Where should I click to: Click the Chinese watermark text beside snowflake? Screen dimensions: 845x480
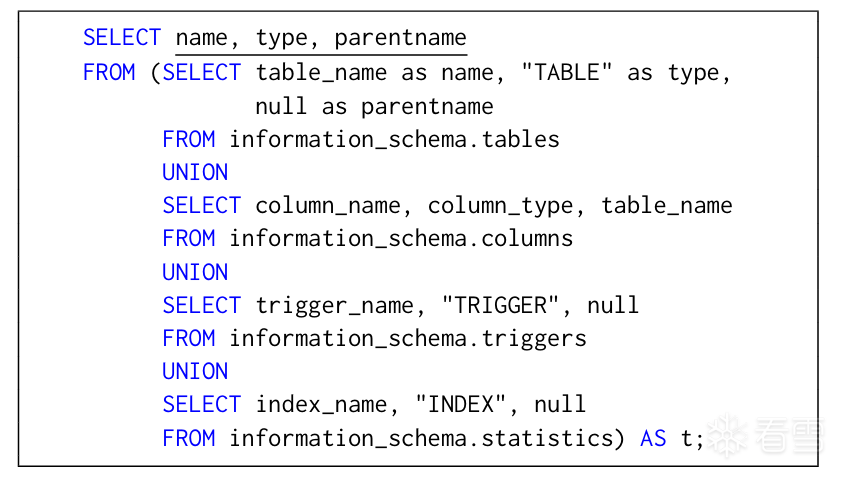point(789,434)
